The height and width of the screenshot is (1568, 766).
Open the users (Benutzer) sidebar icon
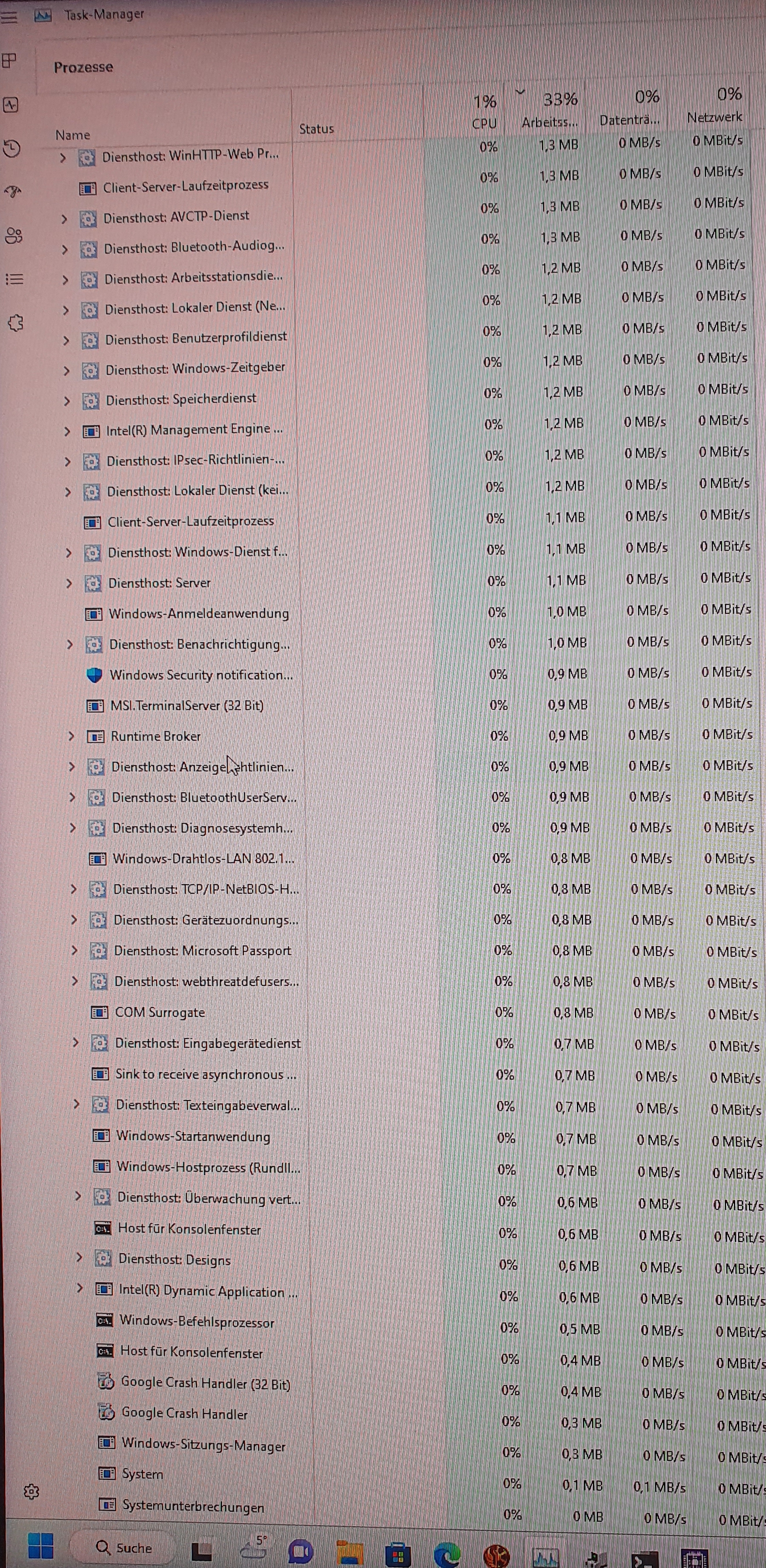(x=13, y=236)
